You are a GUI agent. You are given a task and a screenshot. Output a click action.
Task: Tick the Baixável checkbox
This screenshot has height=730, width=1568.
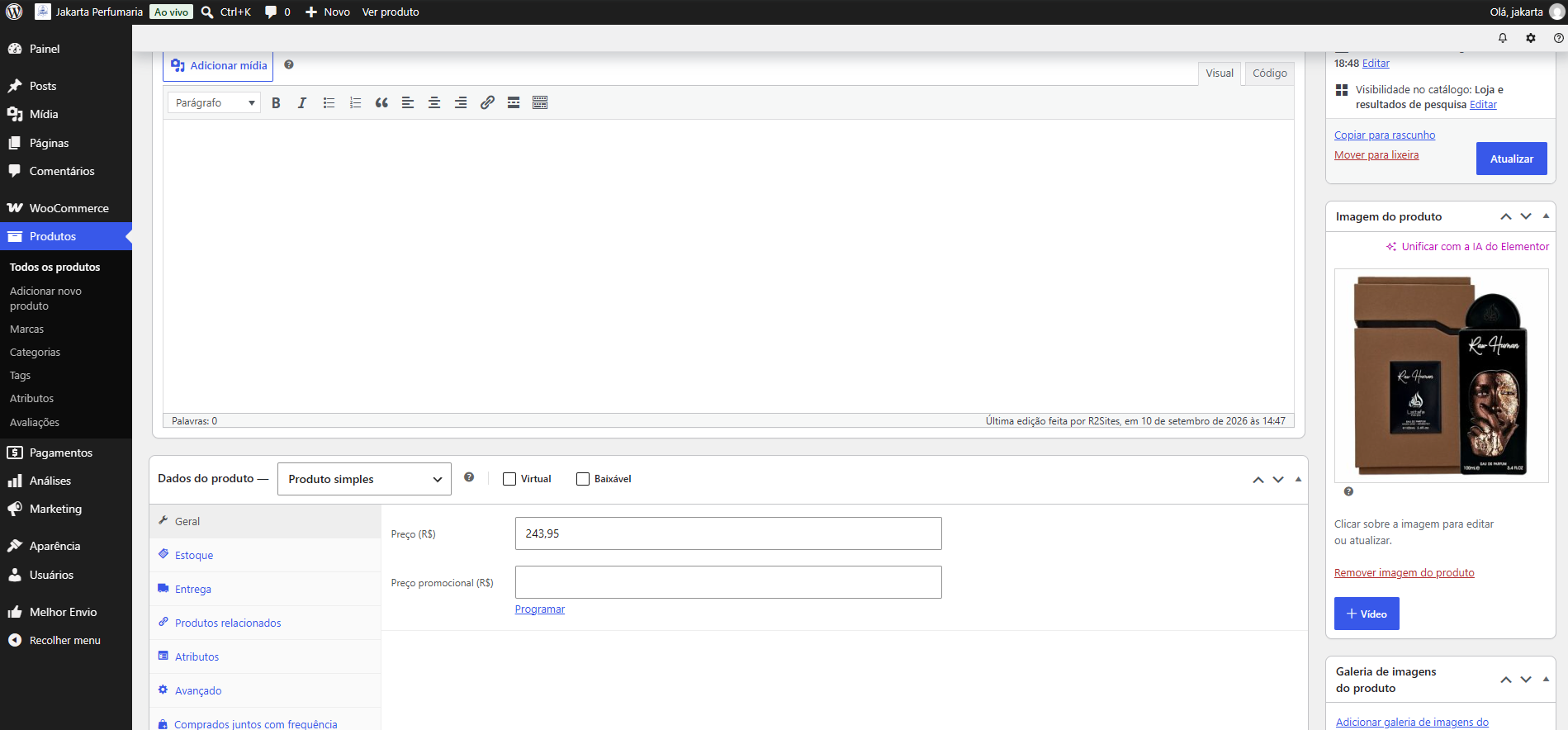[583, 479]
